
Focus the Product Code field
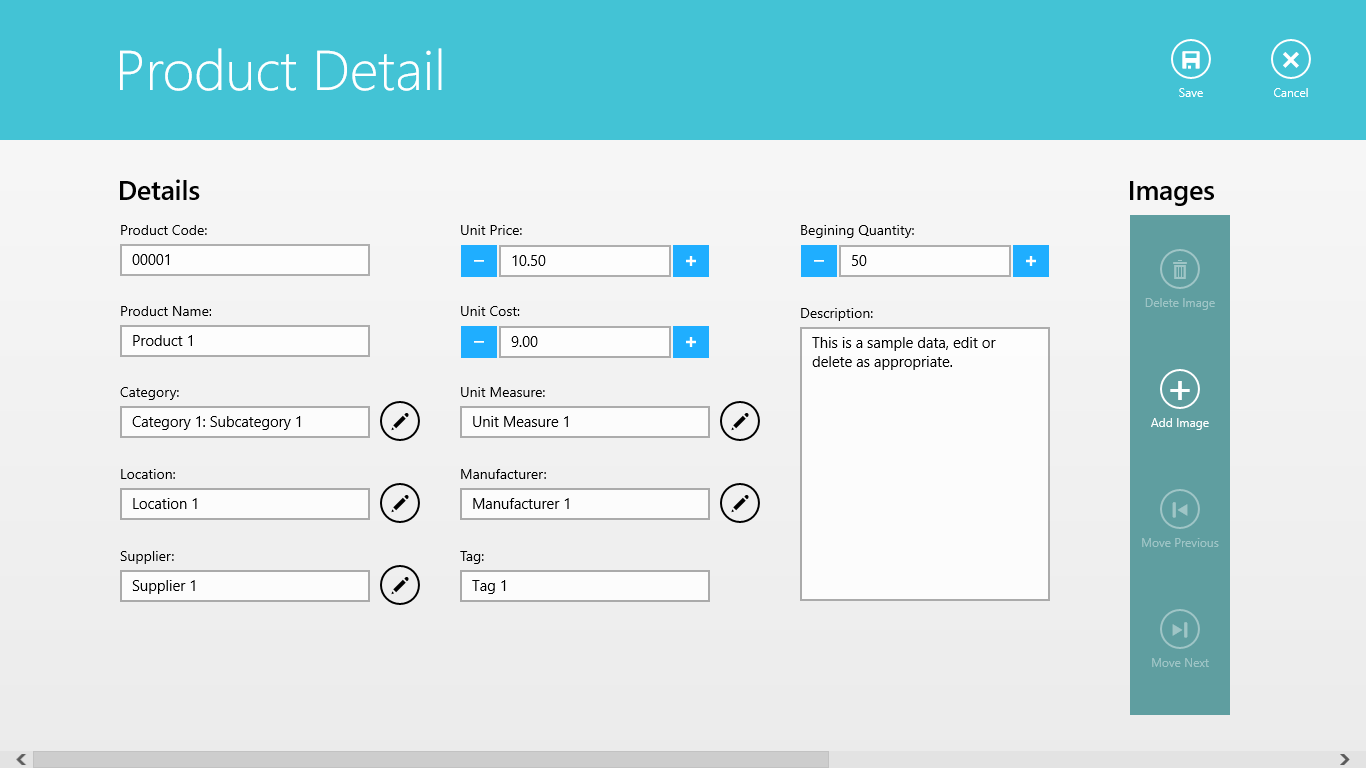click(x=245, y=260)
